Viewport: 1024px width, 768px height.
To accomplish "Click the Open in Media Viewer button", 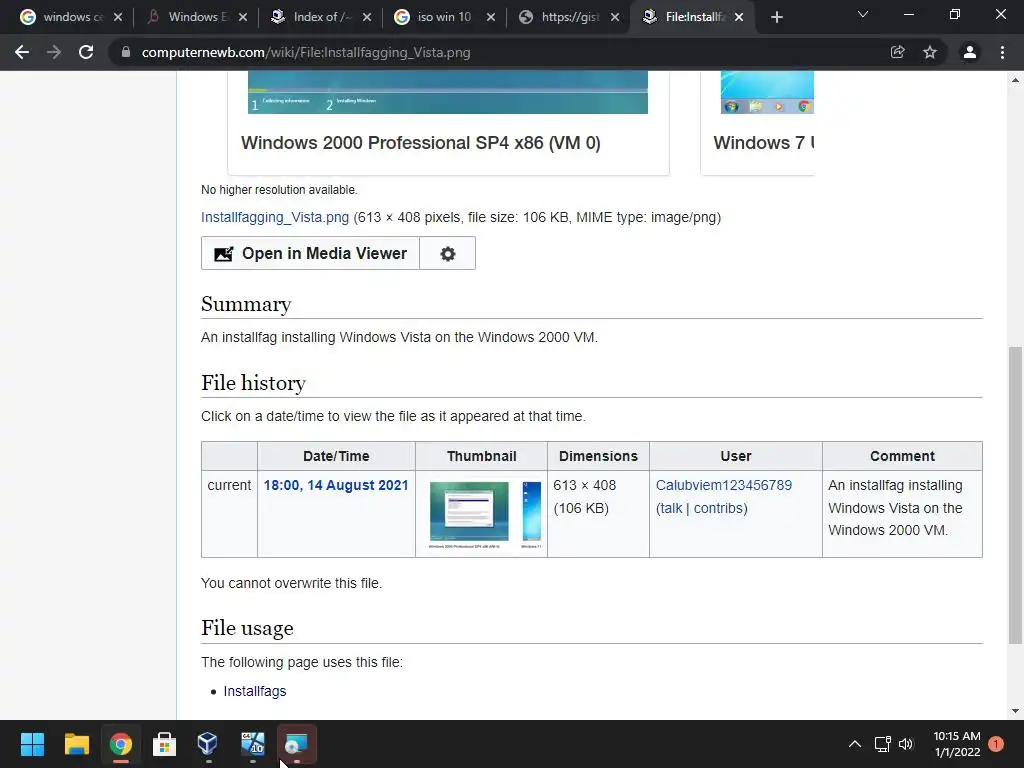I will [x=310, y=253].
